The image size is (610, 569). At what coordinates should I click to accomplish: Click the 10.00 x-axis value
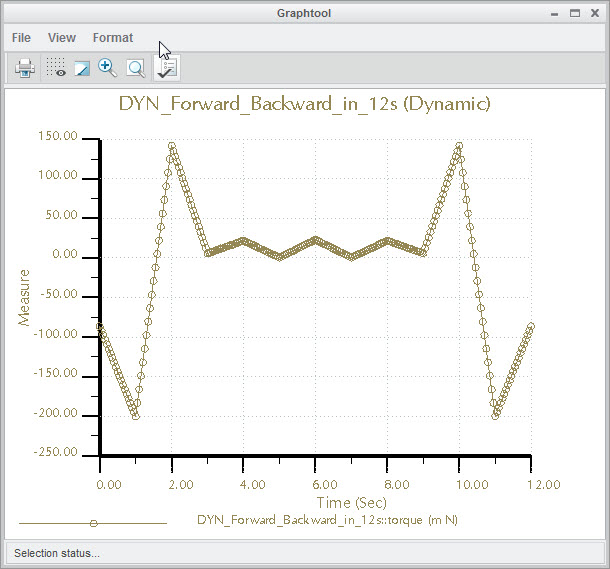(472, 485)
